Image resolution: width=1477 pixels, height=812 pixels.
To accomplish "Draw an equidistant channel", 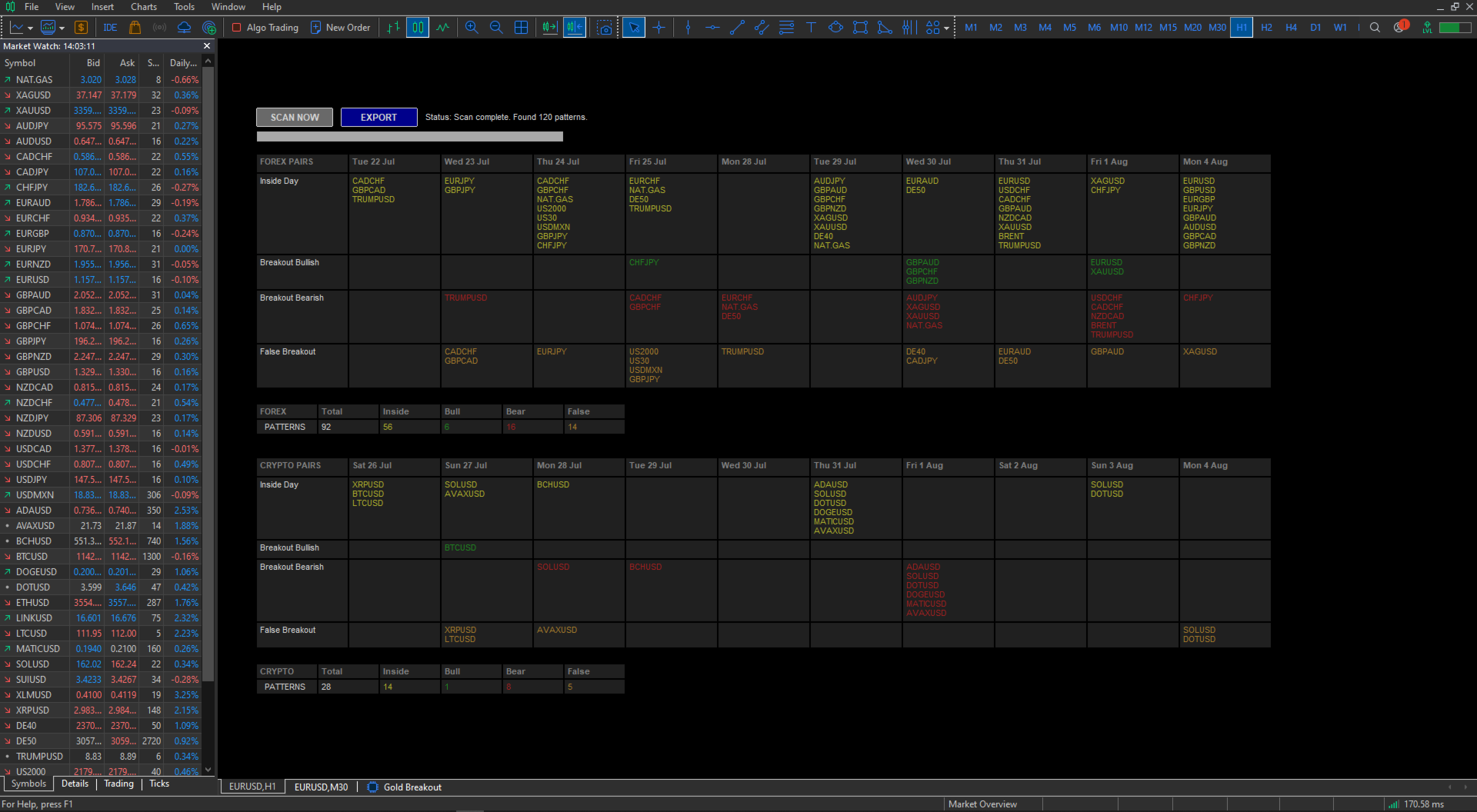I will (x=762, y=28).
